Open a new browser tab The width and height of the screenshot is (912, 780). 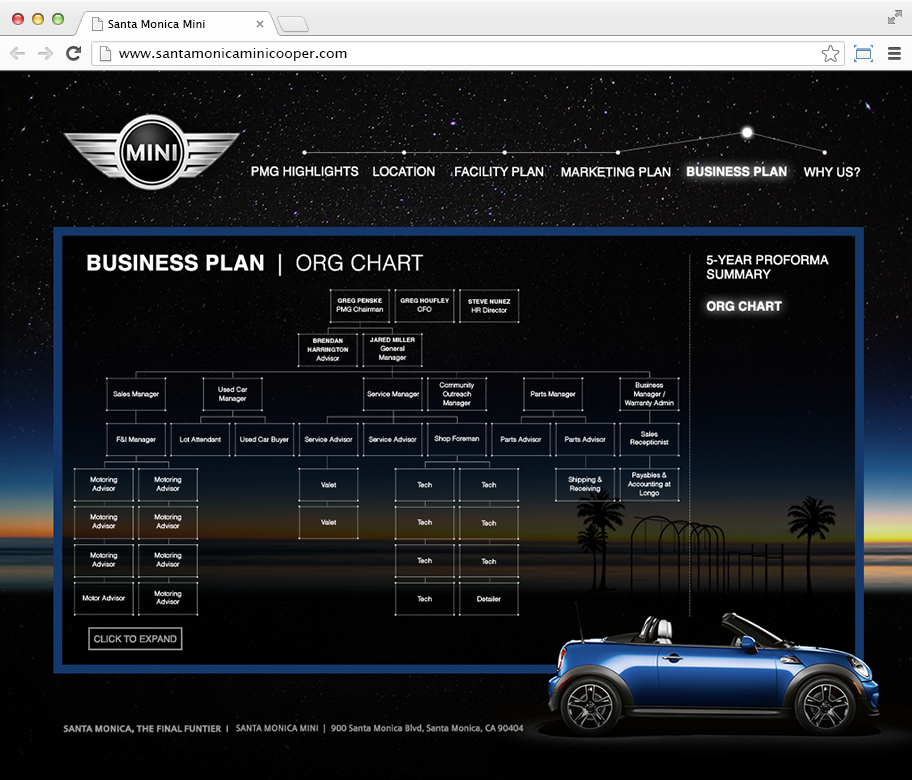(293, 24)
